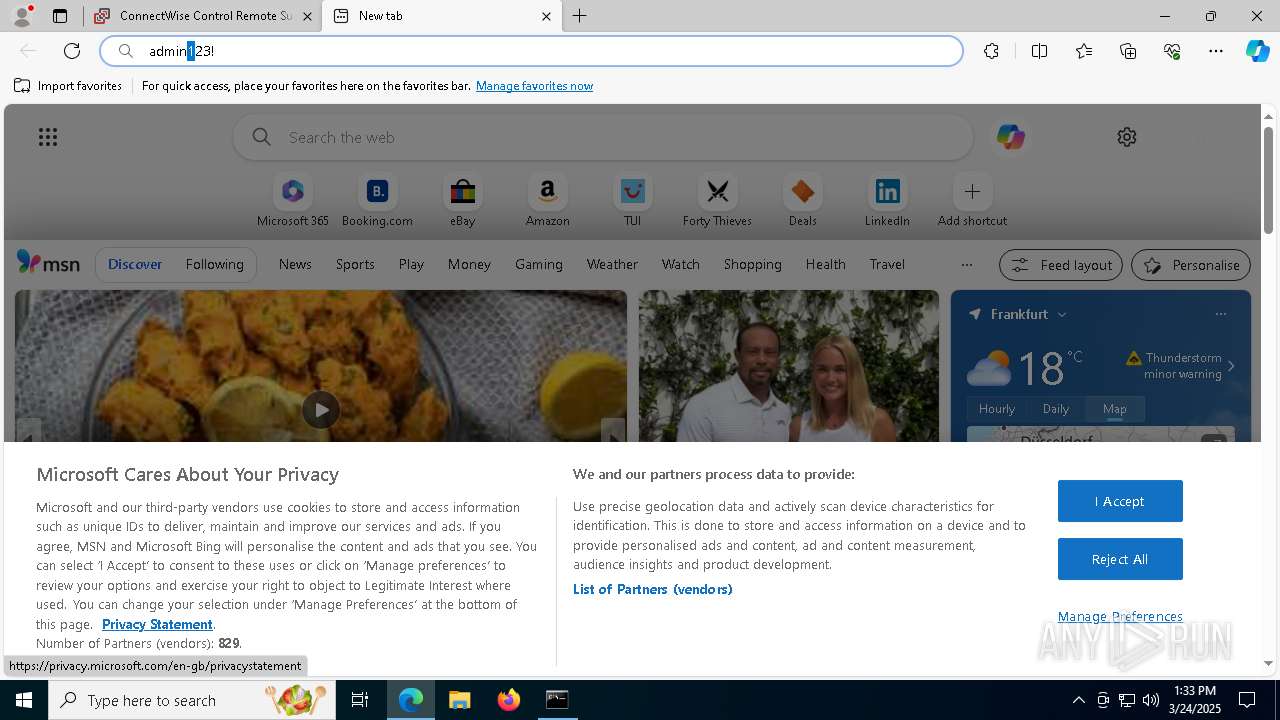Image resolution: width=1280 pixels, height=720 pixels.
Task: Open the tab actions menu icon
Action: (60, 16)
